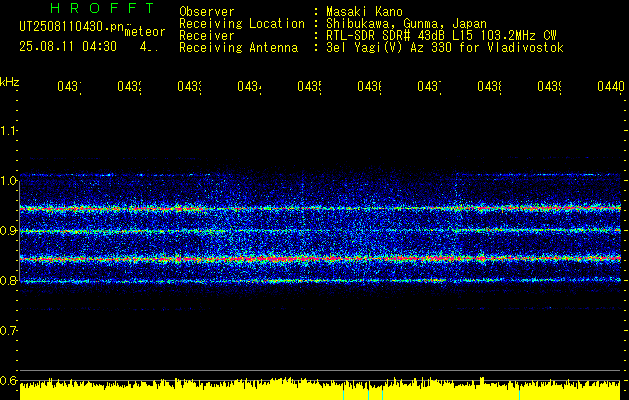This screenshot has width=629, height=400.
Task: Click the date stamp 25.08.11 04:30
Action: click(68, 46)
